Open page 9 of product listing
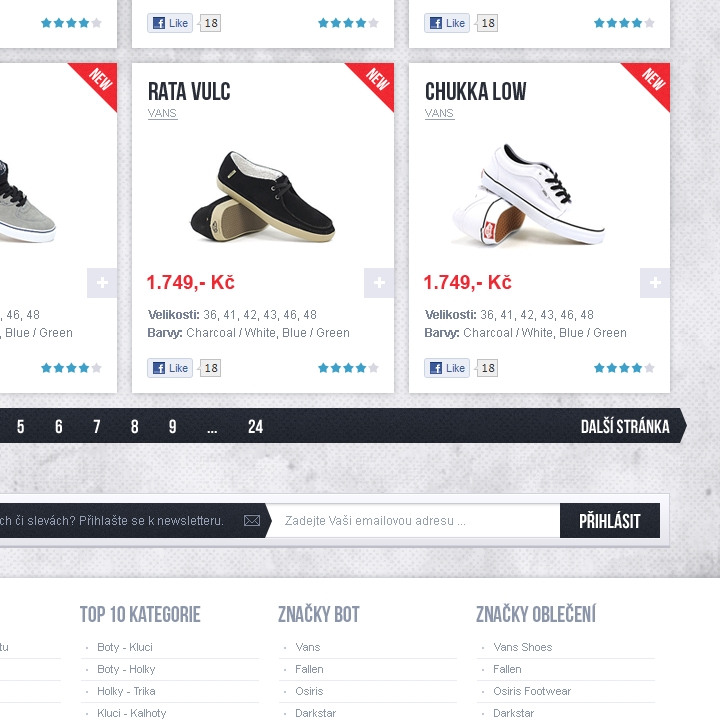The image size is (720, 720). point(173,427)
